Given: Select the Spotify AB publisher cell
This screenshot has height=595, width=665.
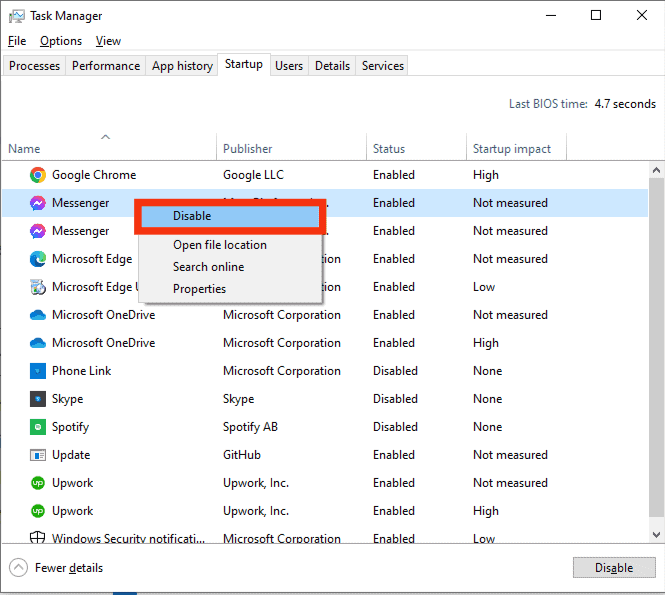Looking at the screenshot, I should (250, 427).
